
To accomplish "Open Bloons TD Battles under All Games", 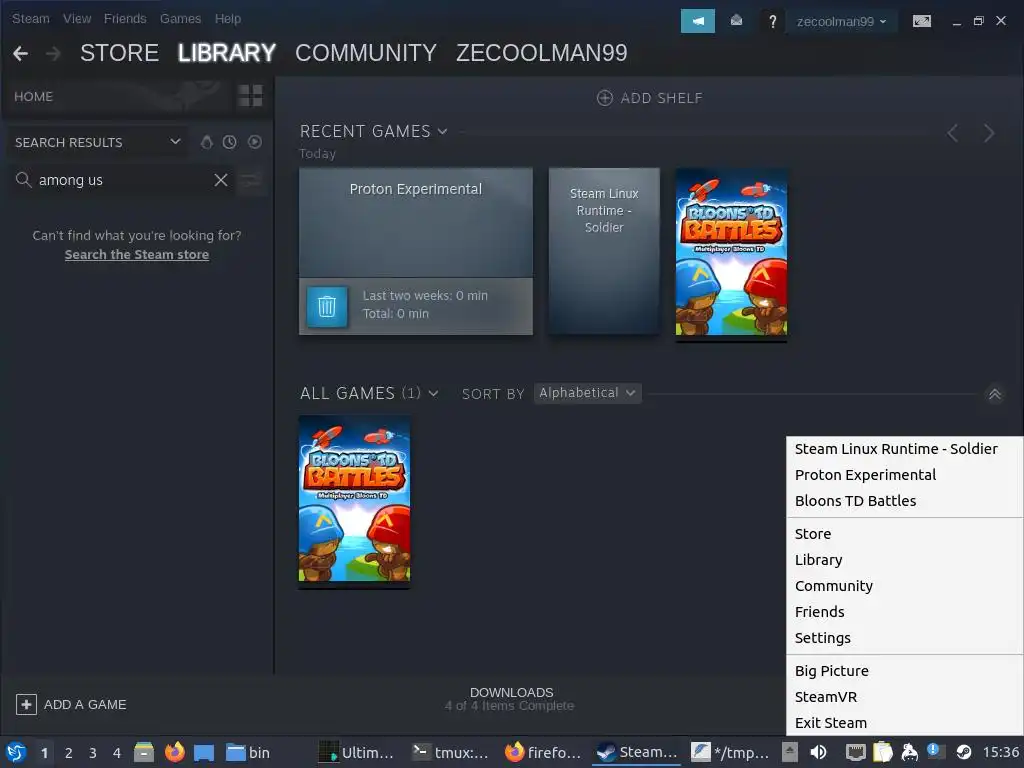I will tap(354, 499).
